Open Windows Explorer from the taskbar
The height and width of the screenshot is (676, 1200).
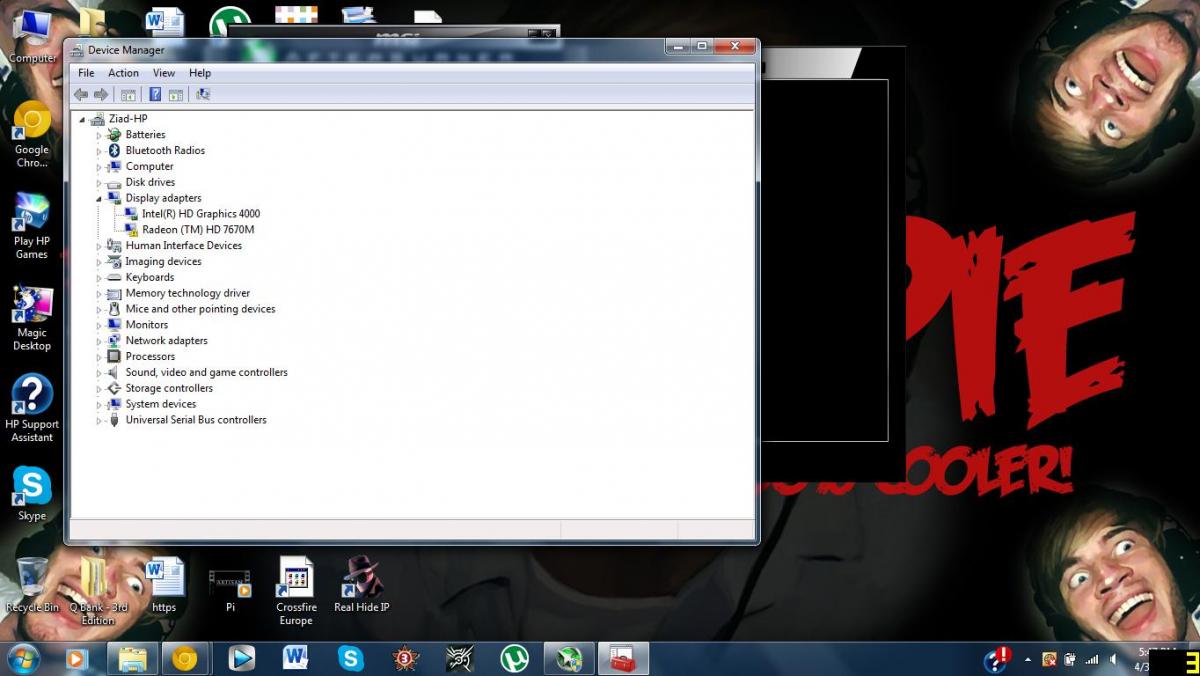133,659
